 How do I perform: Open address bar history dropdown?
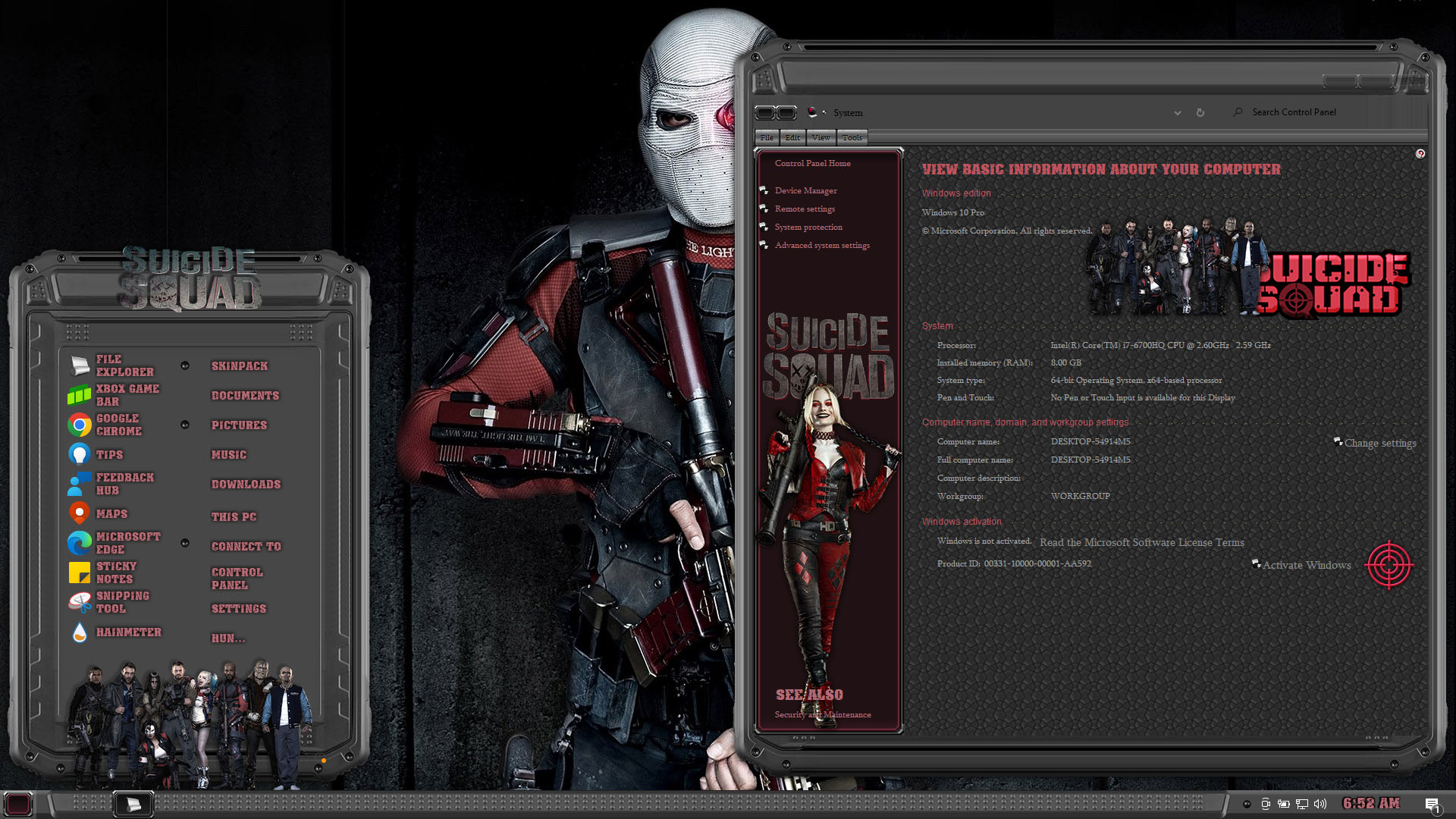1178,113
